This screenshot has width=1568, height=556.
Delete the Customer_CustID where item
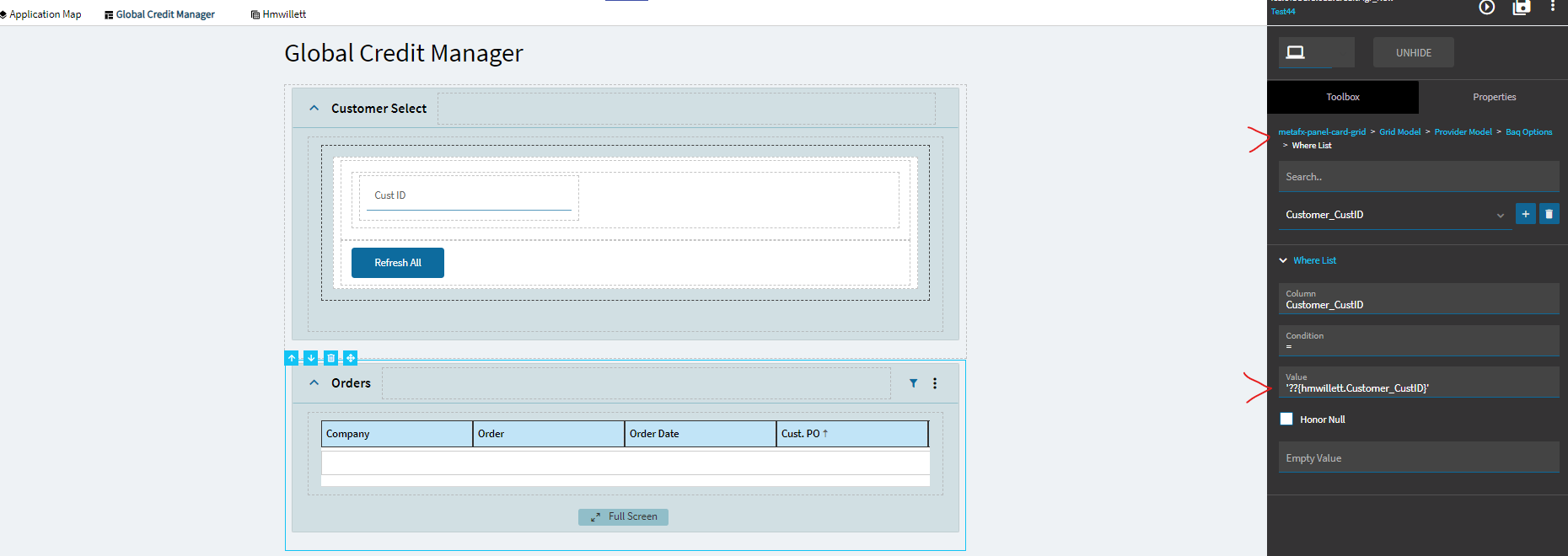tap(1549, 214)
